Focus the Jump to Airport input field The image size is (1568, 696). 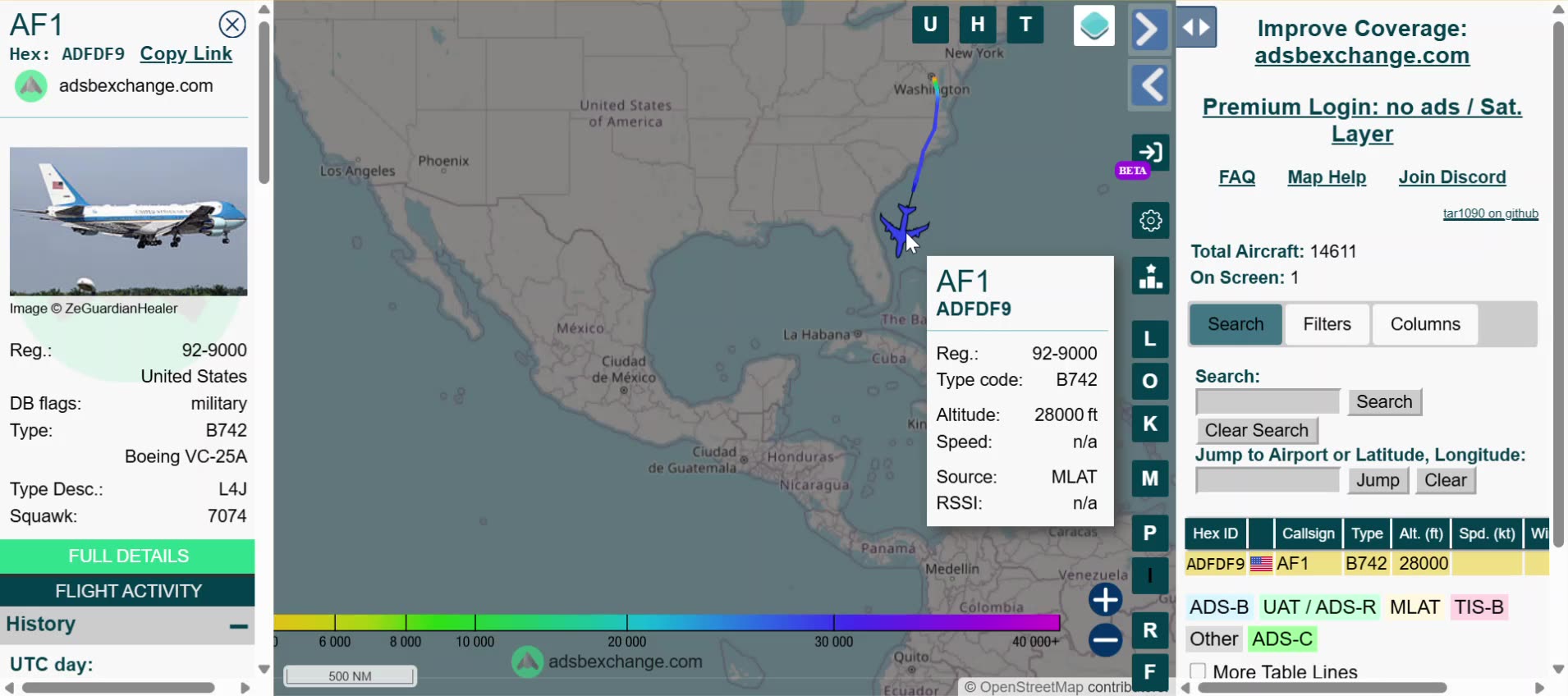click(x=1268, y=481)
